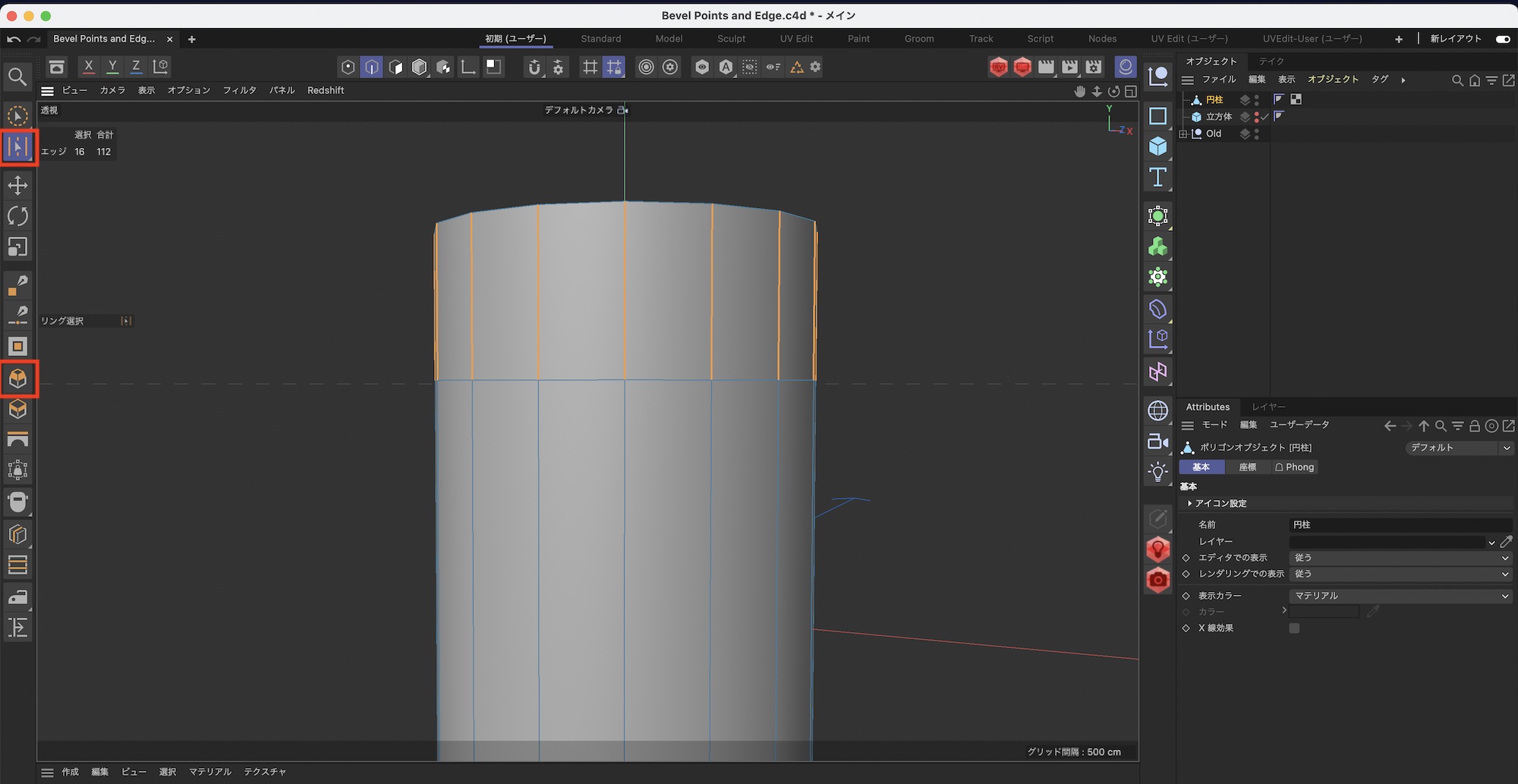The image size is (1518, 784).
Task: Add a Cube primitive from the object palette
Action: [x=1157, y=146]
